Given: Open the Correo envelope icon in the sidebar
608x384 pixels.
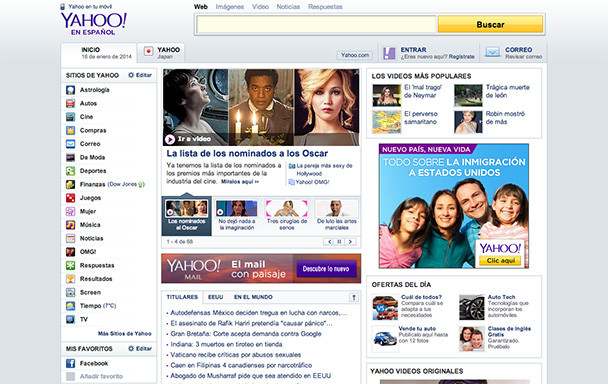Looking at the screenshot, I should (70, 144).
